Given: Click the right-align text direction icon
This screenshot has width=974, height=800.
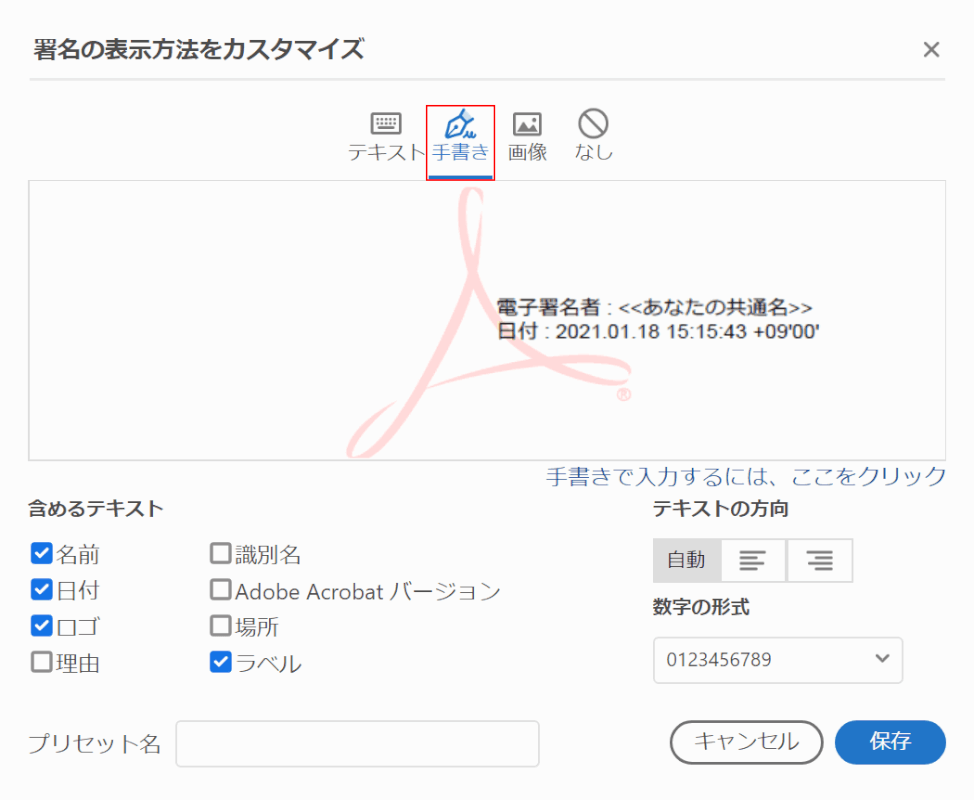Looking at the screenshot, I should pos(819,560).
